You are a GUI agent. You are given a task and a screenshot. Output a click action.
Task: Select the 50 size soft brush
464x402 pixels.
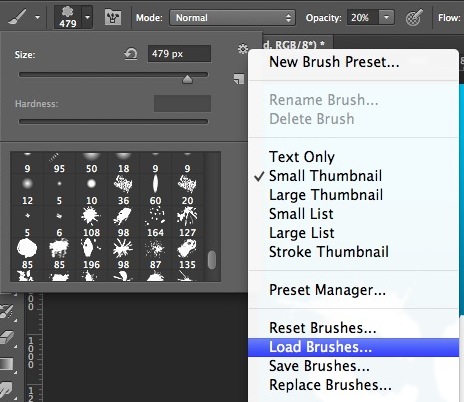coord(91,163)
